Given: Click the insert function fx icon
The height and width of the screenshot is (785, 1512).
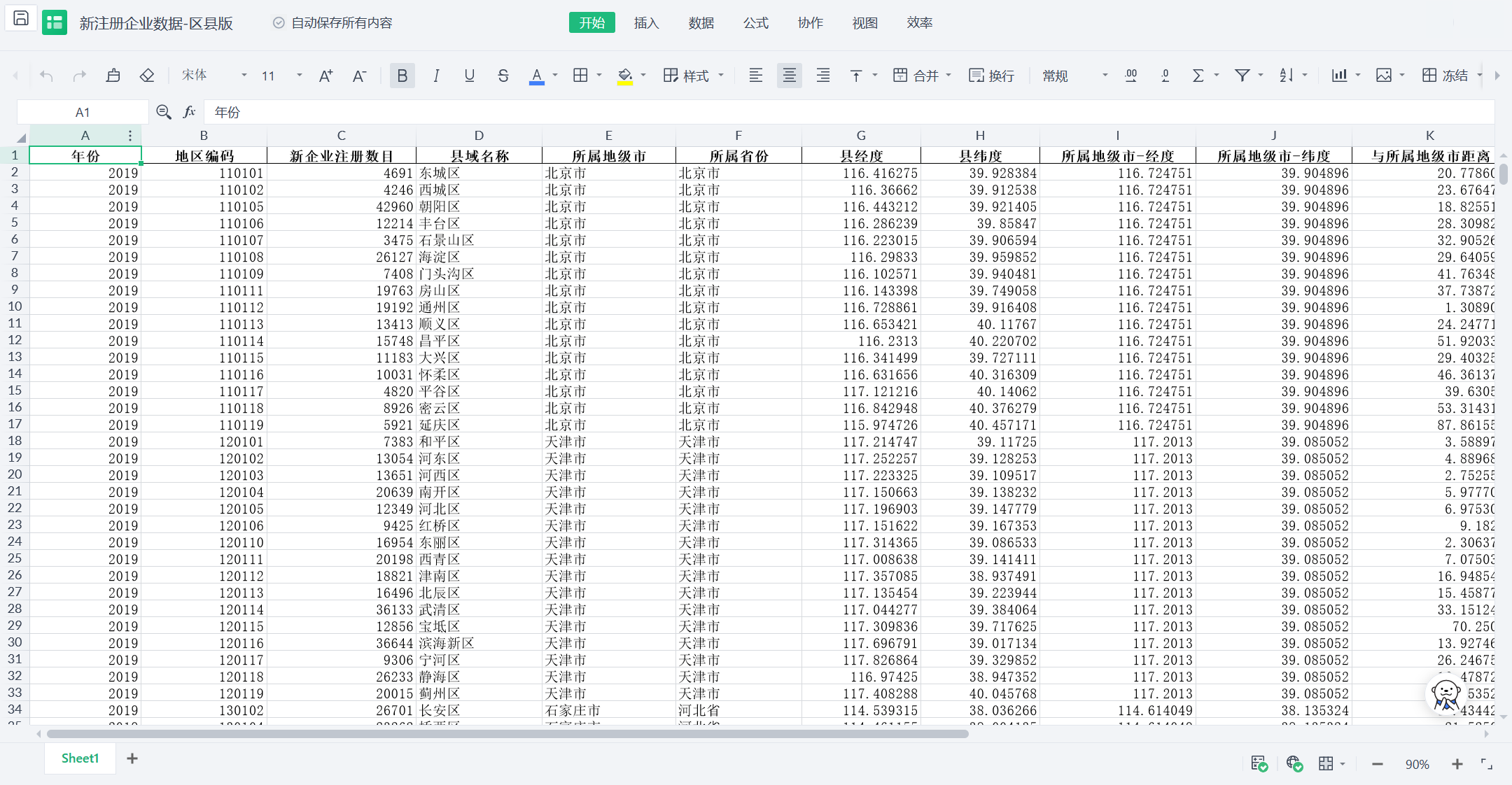Looking at the screenshot, I should click(189, 112).
